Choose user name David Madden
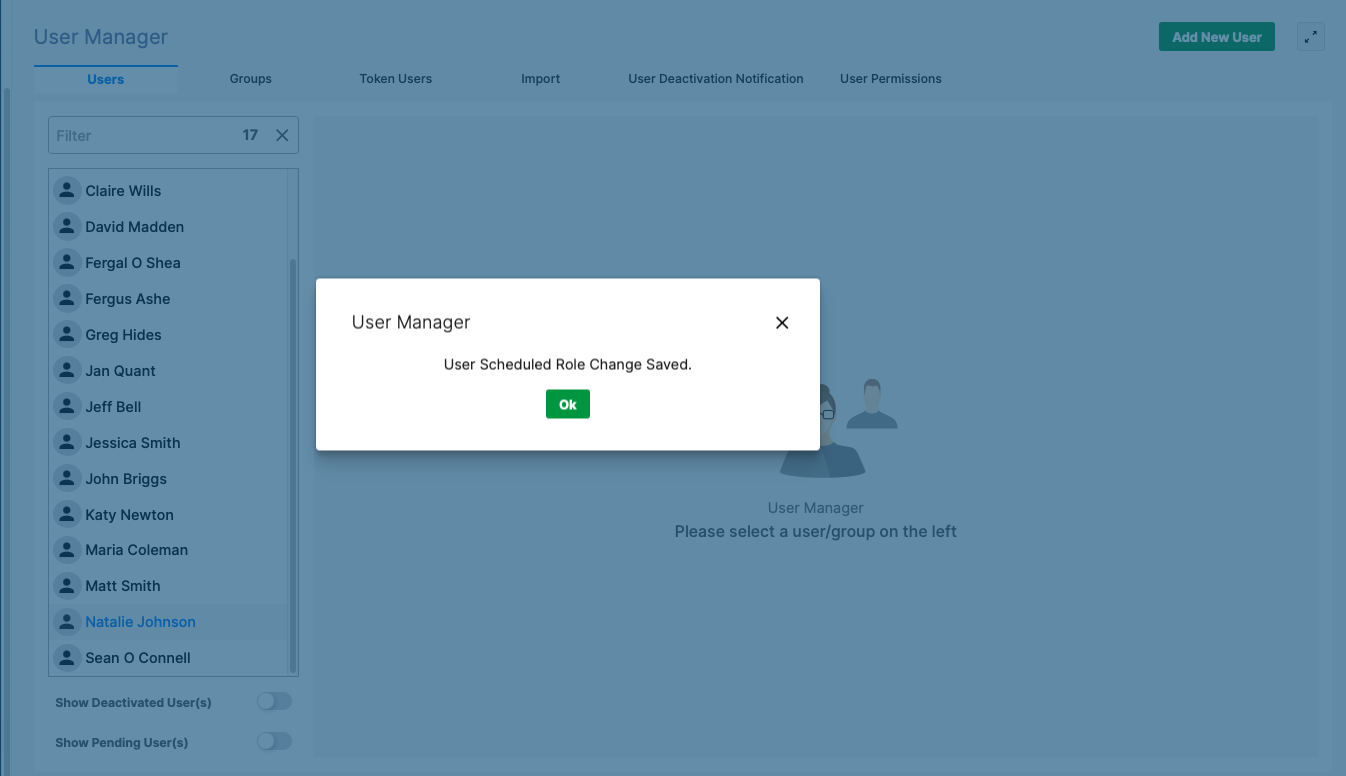This screenshot has height=776, width=1346. [x=135, y=227]
